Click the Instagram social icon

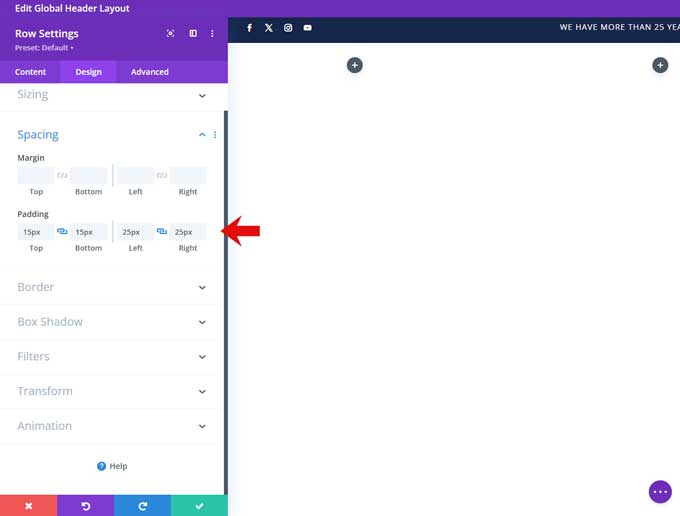pyautogui.click(x=288, y=28)
